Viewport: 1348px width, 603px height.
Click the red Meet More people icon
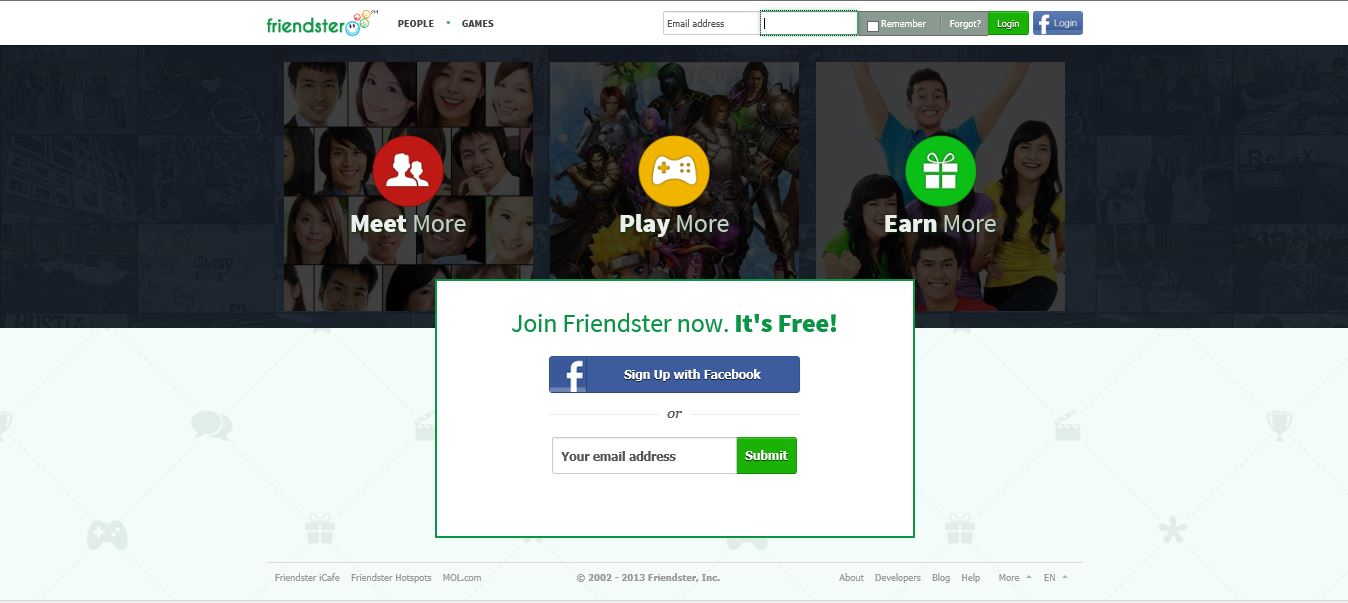[408, 171]
